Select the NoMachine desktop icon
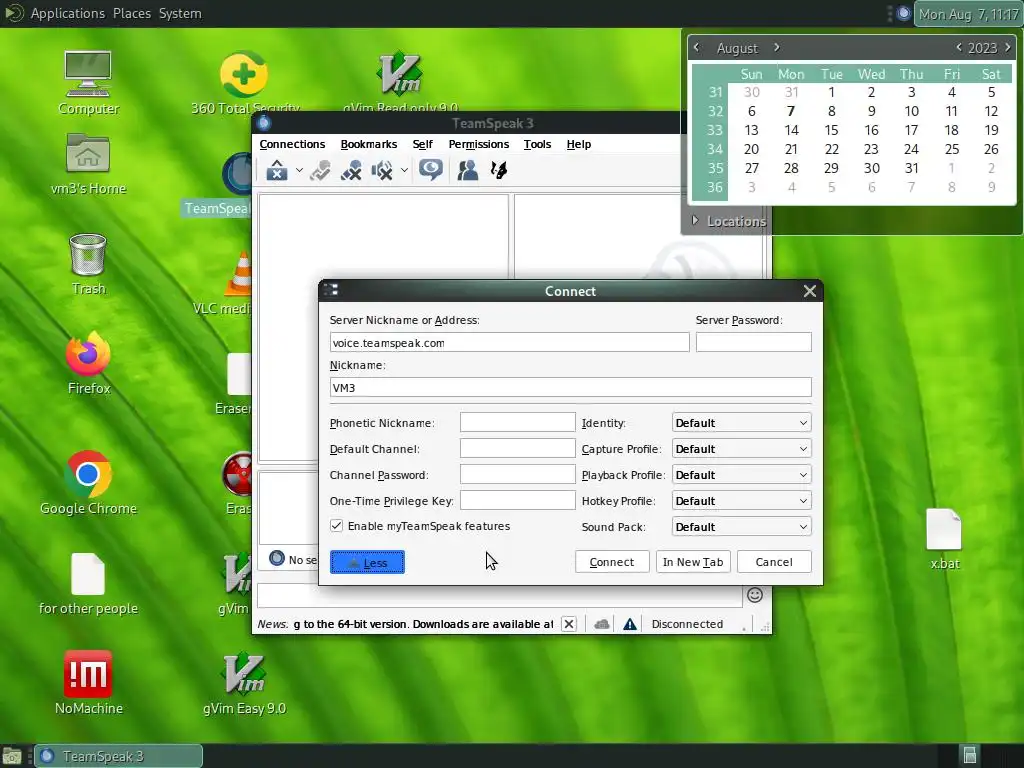This screenshot has height=768, width=1024. click(88, 682)
